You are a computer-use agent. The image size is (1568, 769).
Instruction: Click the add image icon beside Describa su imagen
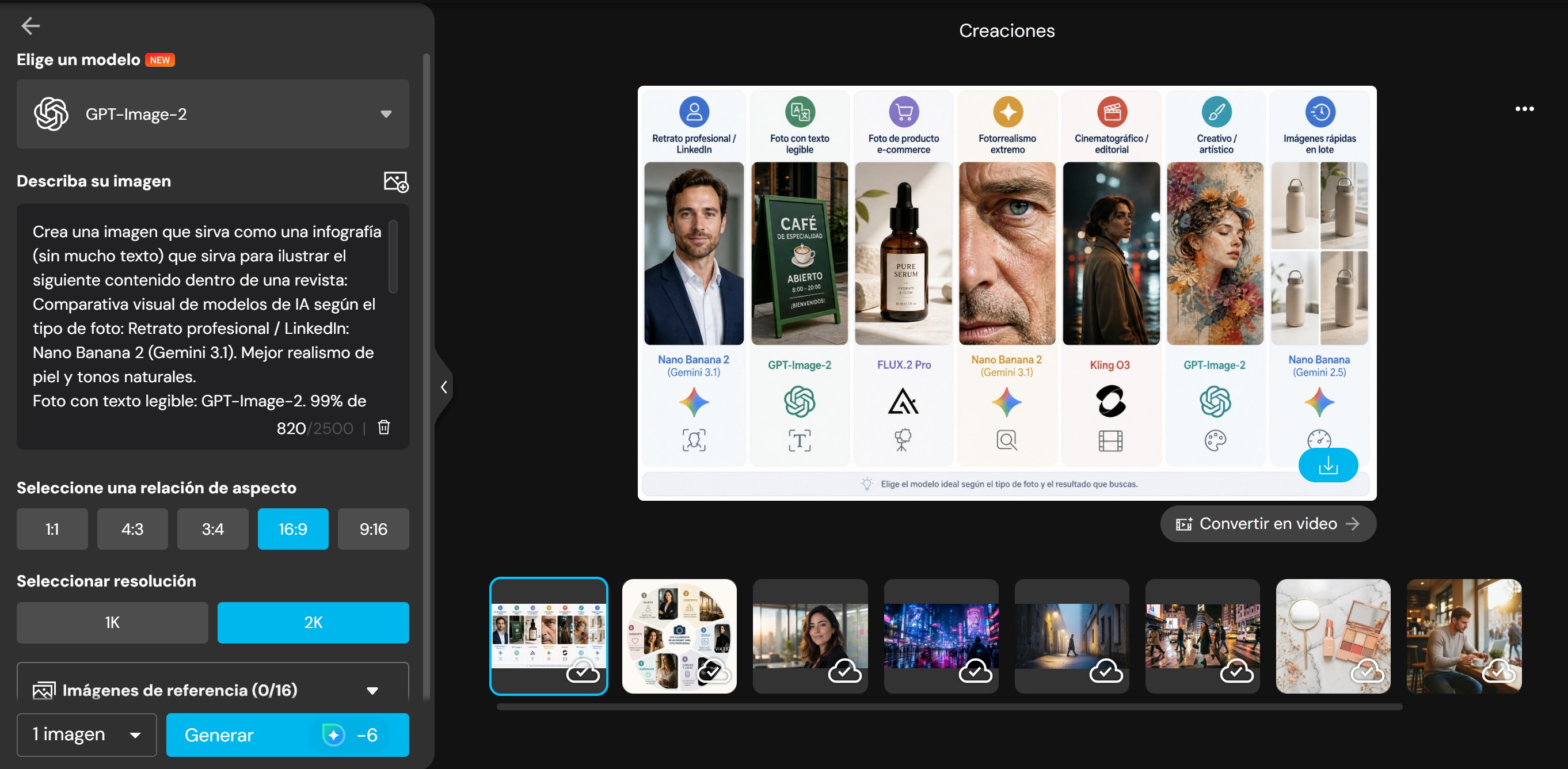click(x=395, y=181)
